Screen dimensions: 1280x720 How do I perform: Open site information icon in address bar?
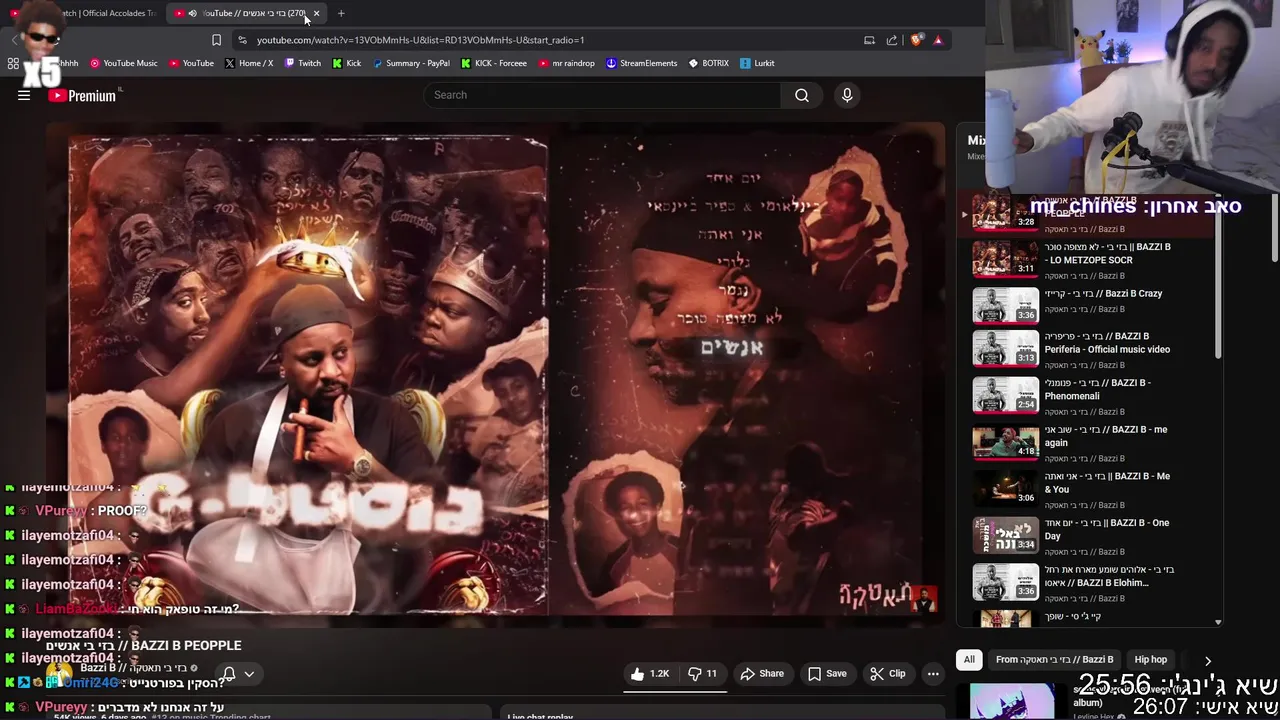[x=242, y=40]
